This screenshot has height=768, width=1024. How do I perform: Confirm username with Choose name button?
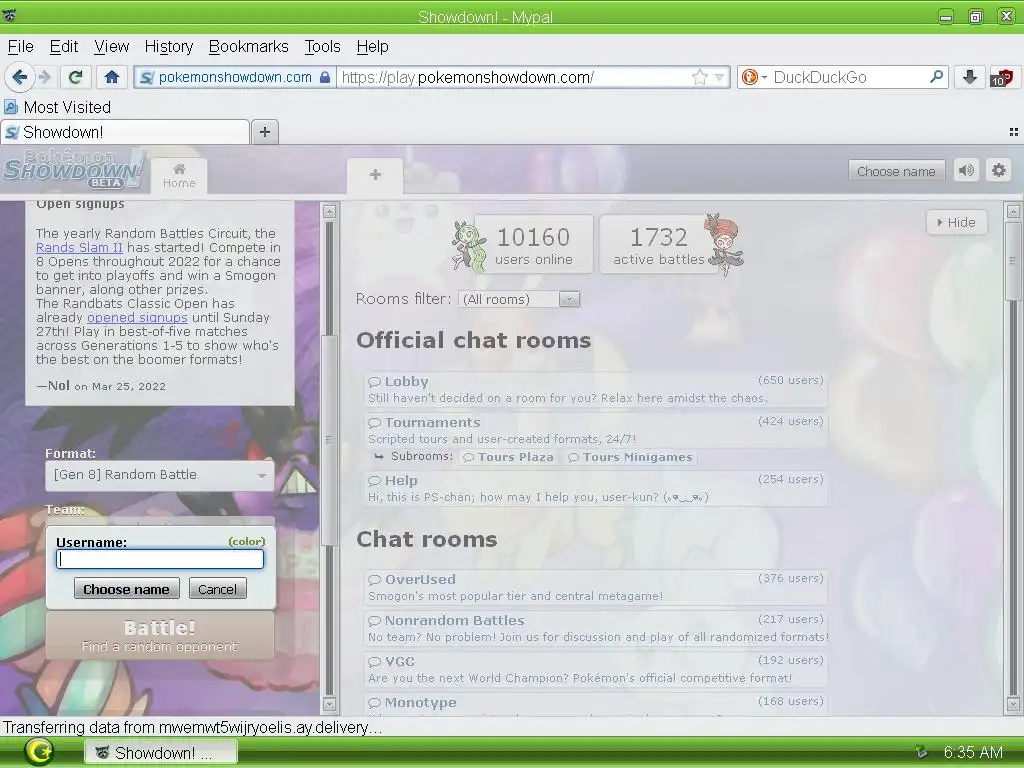pos(126,589)
